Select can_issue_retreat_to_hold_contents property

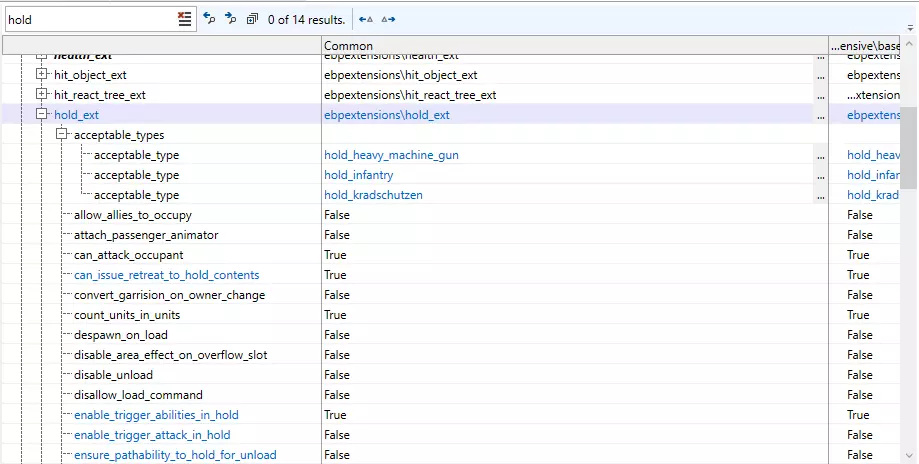click(166, 275)
